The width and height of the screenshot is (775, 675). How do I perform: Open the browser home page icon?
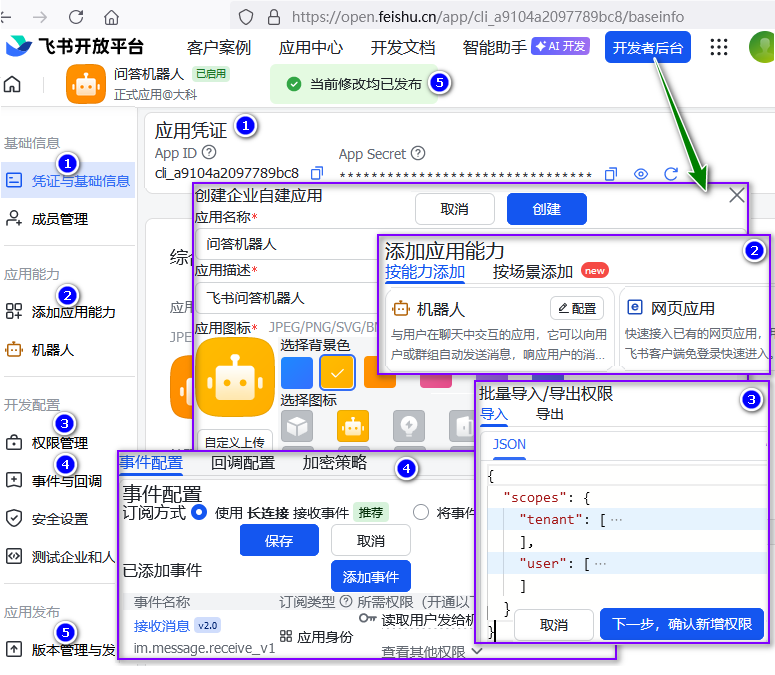111,17
